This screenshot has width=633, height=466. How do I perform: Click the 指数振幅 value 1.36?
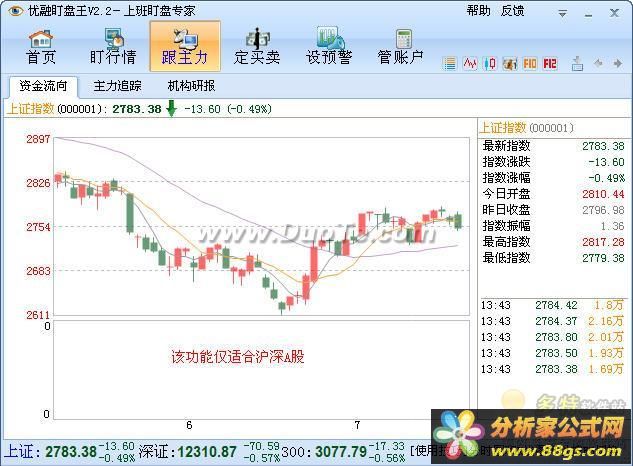click(612, 226)
